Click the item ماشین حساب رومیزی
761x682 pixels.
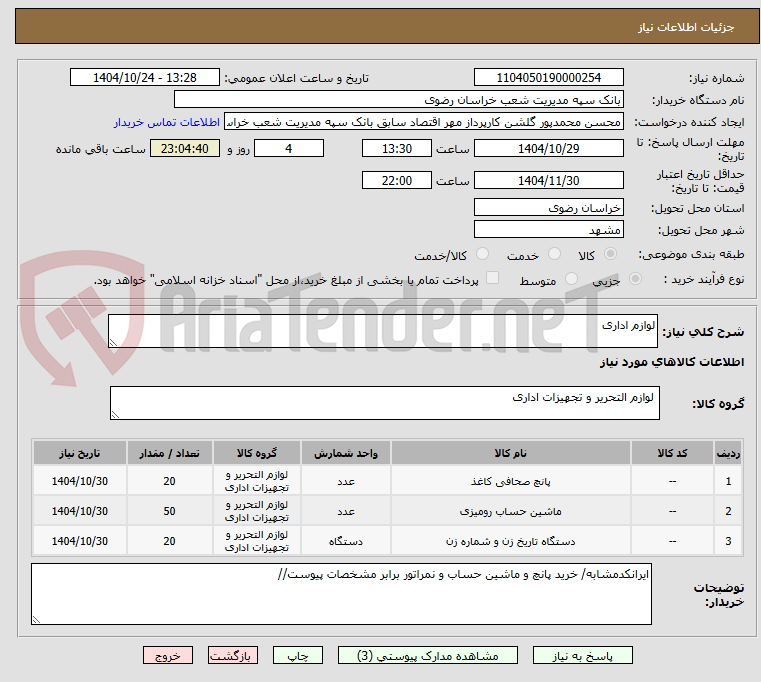click(511, 511)
